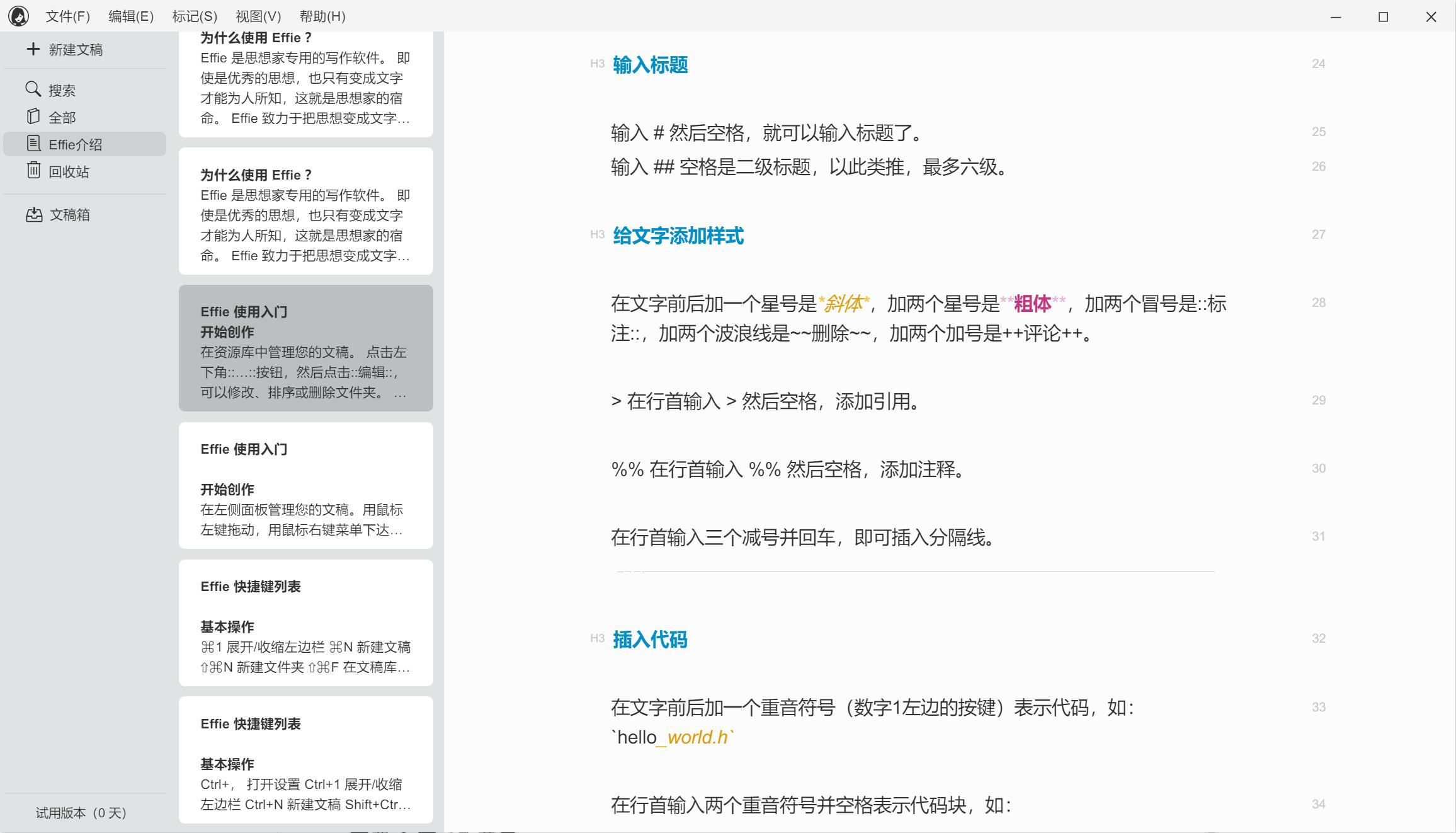
Task: Open the first Effie 快捷键列表 document card
Action: pyautogui.click(x=305, y=623)
